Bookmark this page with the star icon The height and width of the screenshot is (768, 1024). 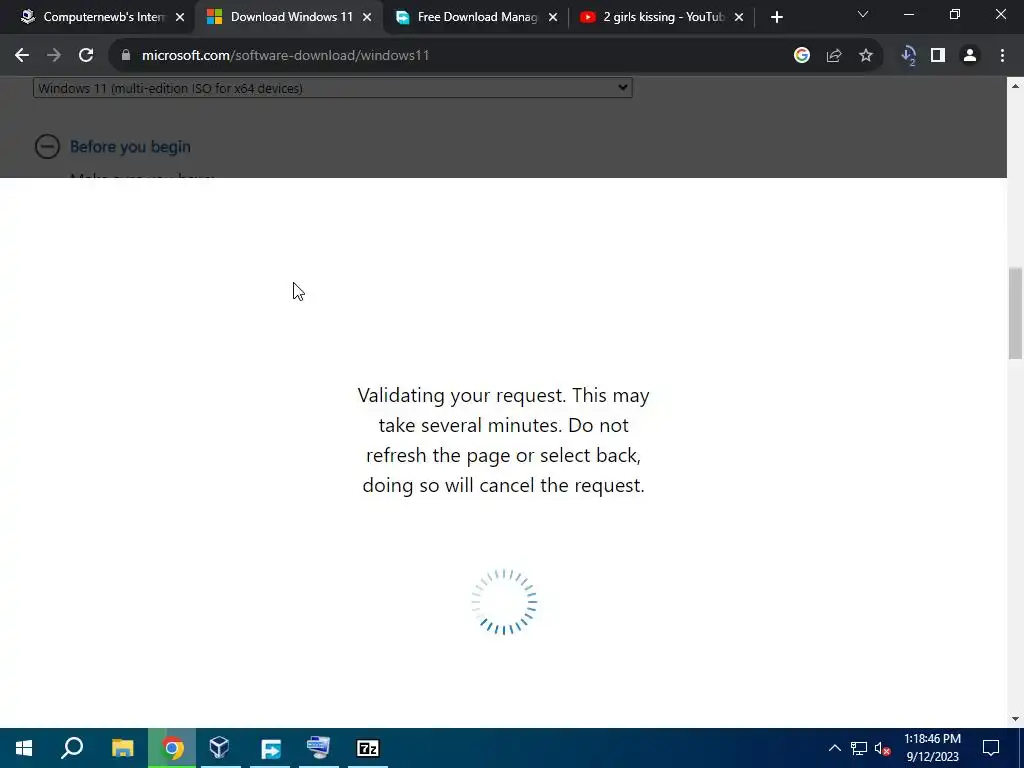(x=866, y=56)
